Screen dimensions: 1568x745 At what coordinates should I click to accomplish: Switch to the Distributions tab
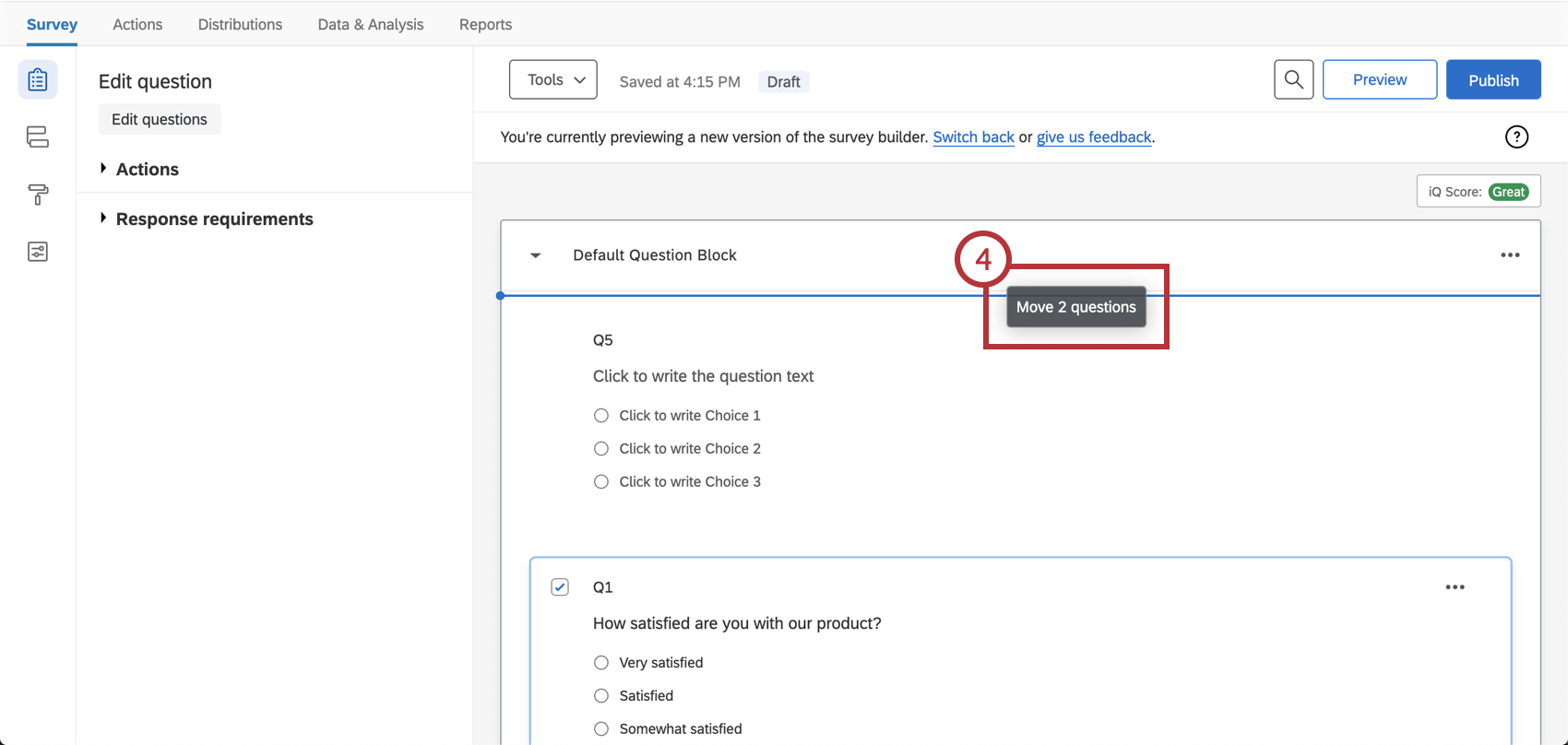tap(240, 25)
